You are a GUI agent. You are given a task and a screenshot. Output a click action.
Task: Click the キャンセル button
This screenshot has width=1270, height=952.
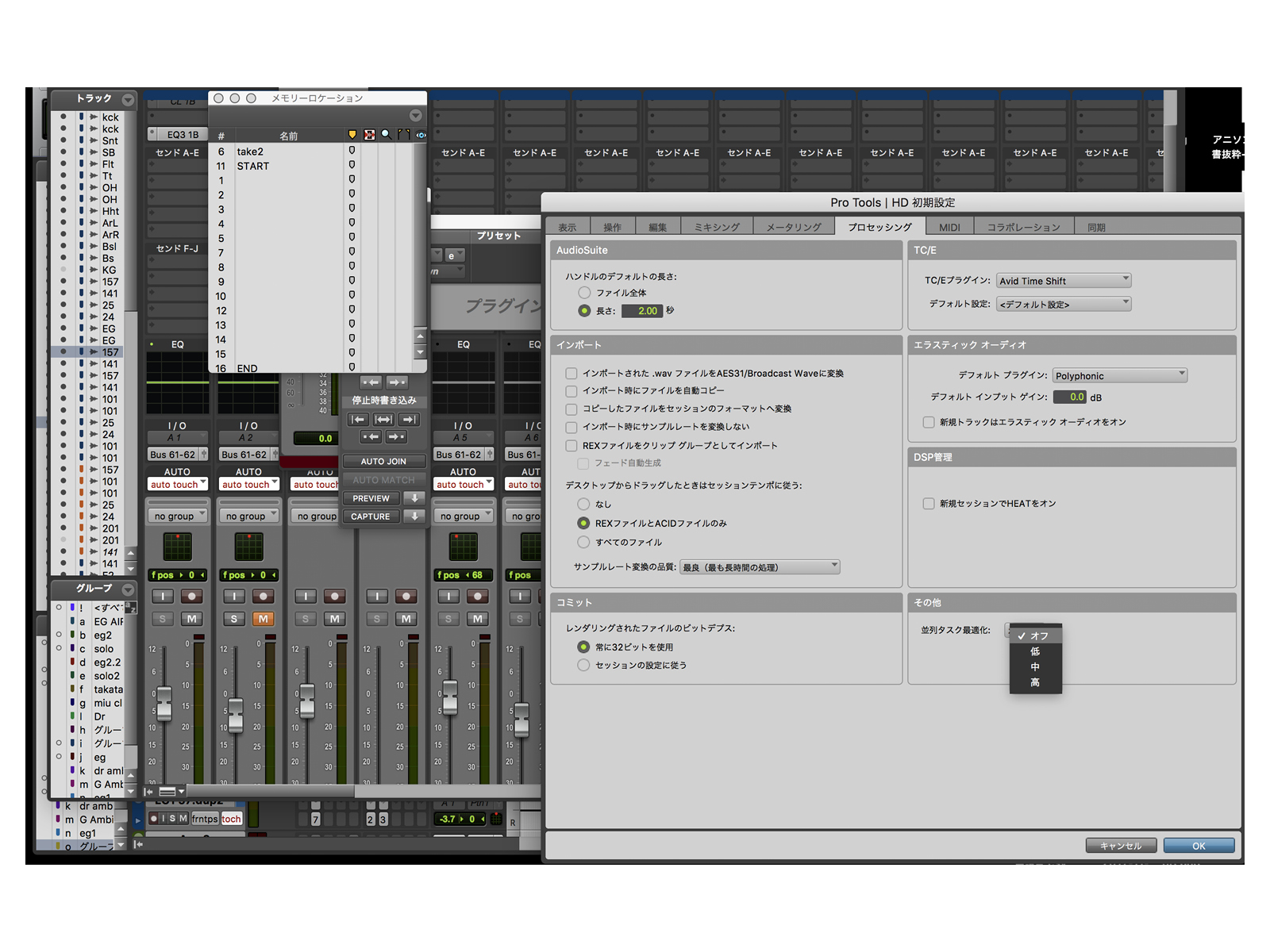(x=1121, y=846)
